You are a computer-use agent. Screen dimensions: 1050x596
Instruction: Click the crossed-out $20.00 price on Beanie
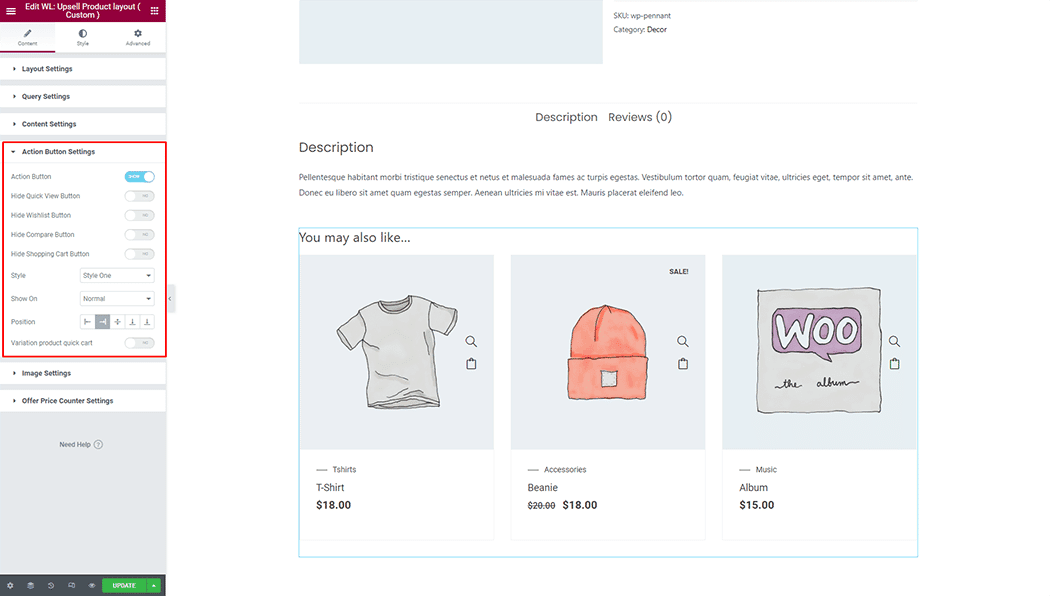[540, 505]
